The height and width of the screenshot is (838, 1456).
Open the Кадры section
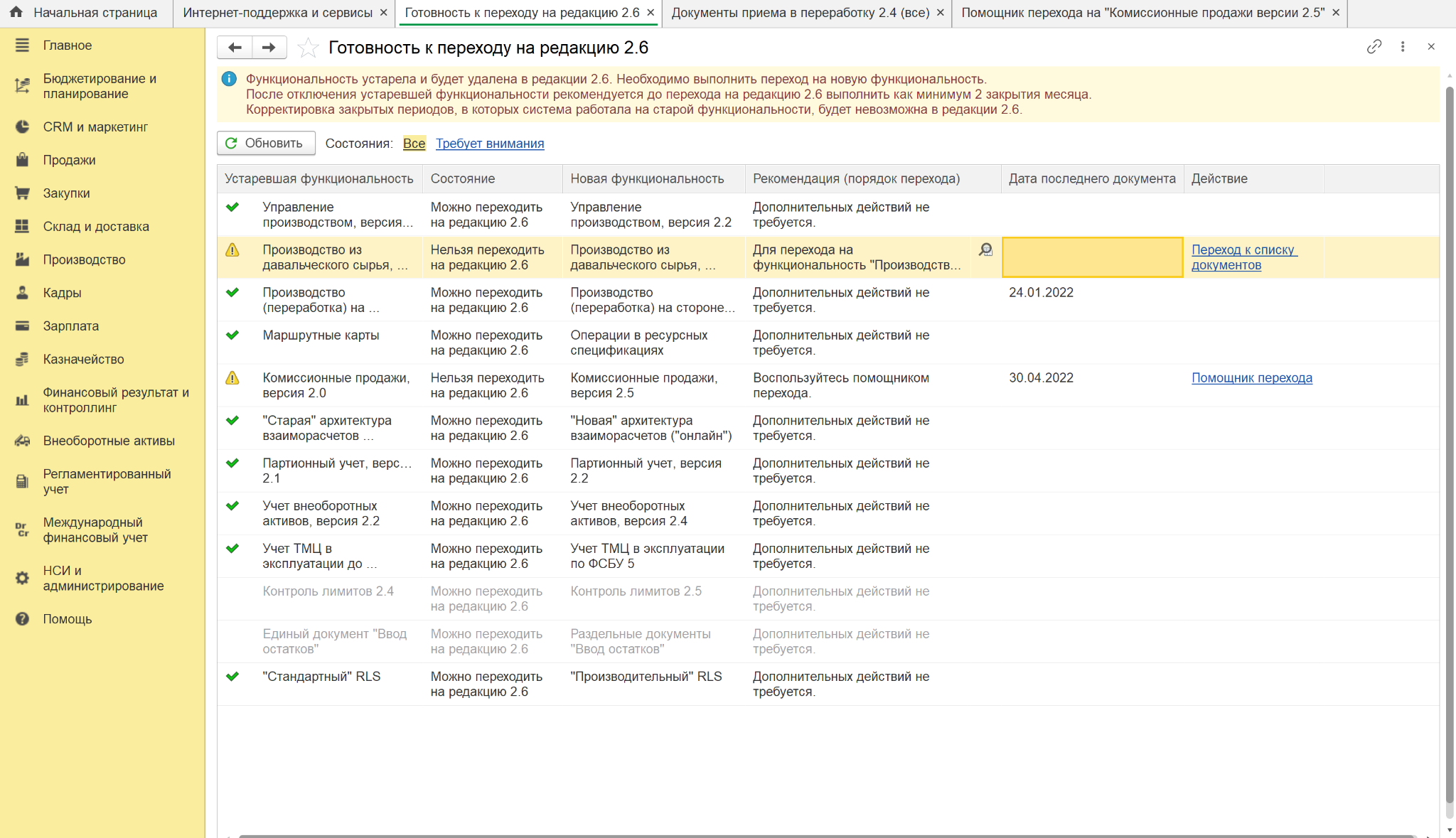pos(102,293)
